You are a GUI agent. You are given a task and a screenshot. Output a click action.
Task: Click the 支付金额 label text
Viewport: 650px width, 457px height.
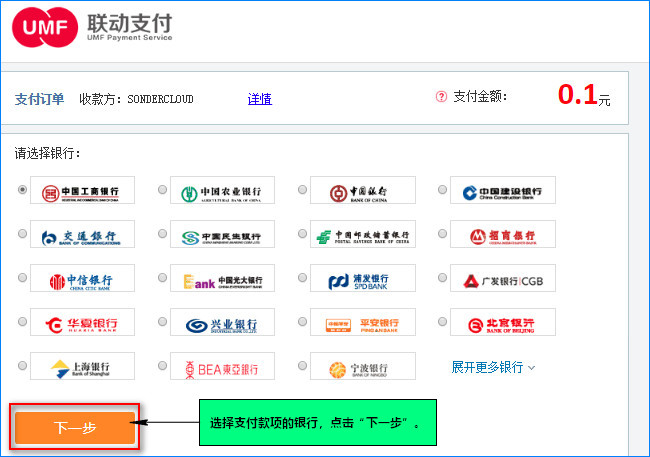[x=480, y=97]
